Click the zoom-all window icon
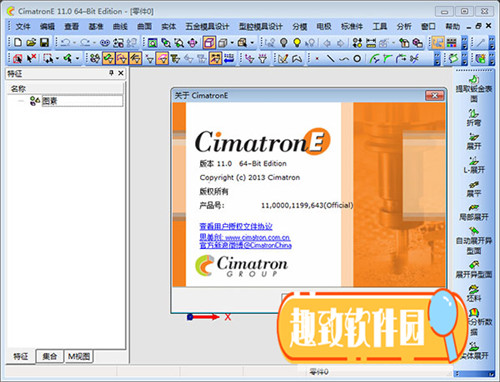Screen dimensions: 500x382 pyautogui.click(x=153, y=42)
